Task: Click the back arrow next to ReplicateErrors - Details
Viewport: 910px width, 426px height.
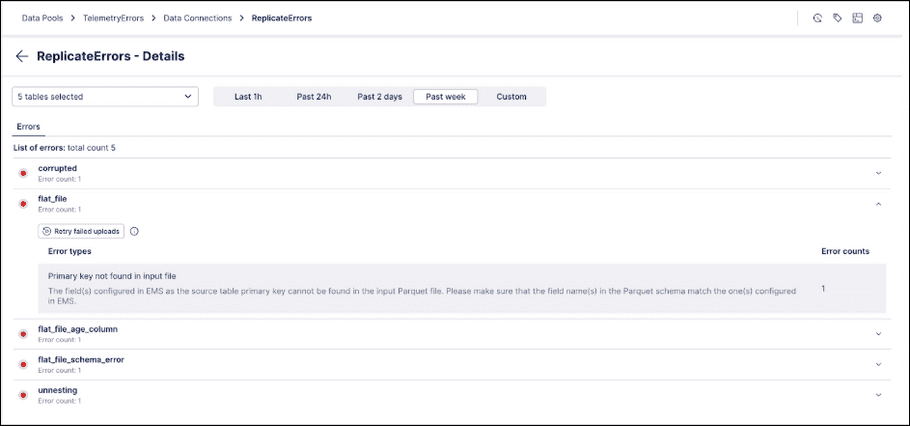Action: 22,57
